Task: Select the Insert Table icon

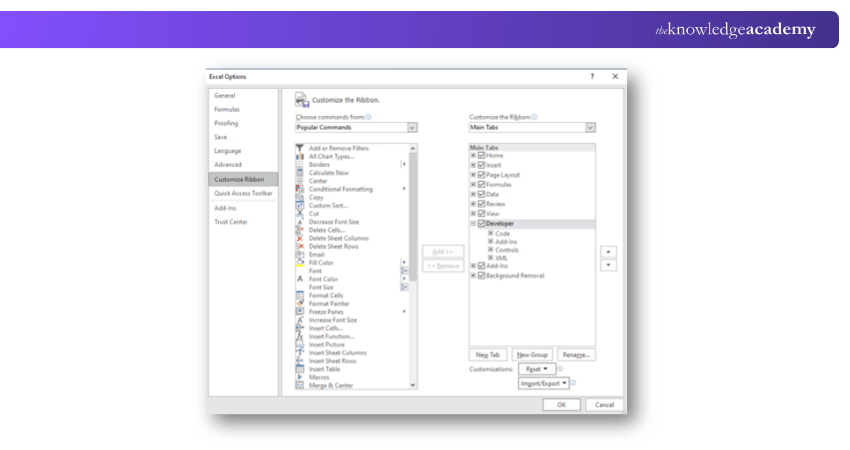Action: pyautogui.click(x=299, y=369)
